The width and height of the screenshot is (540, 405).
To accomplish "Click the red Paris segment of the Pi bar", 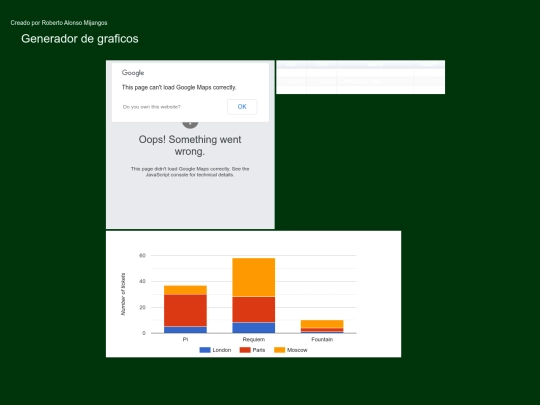I will [185, 310].
